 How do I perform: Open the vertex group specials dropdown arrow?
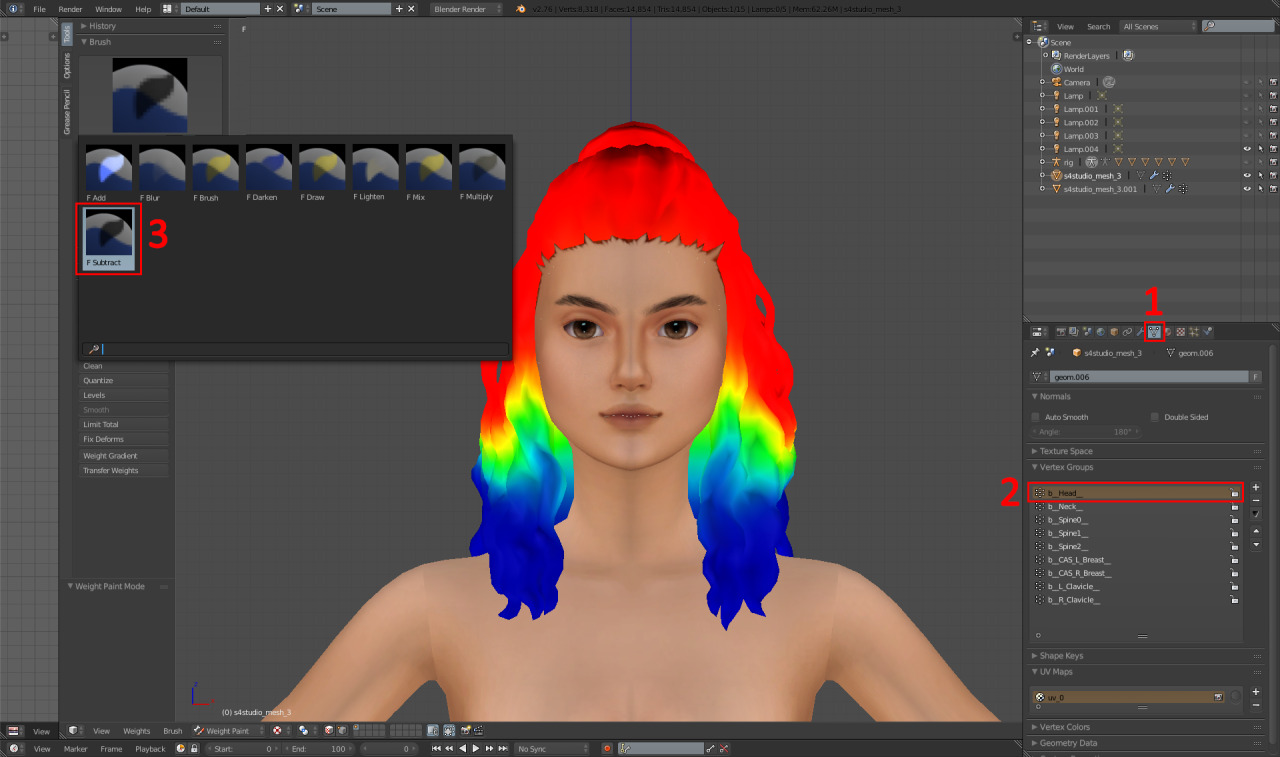click(x=1256, y=513)
